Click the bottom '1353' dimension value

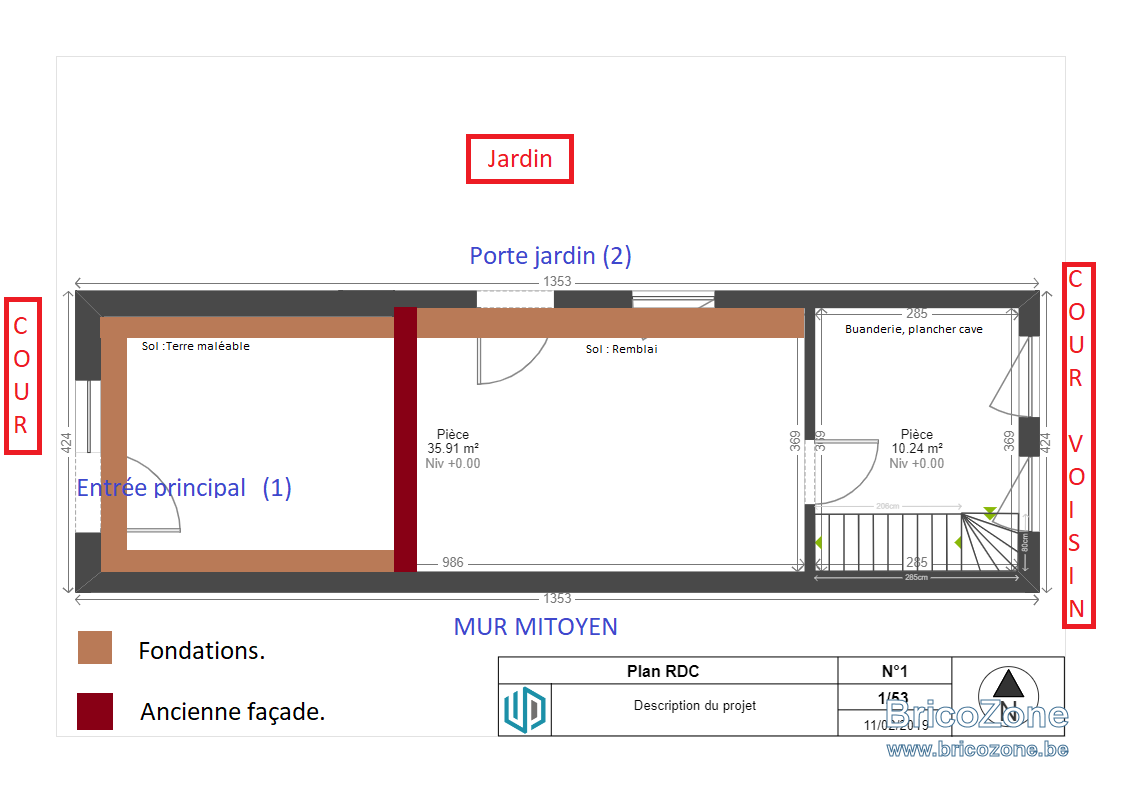tap(557, 598)
